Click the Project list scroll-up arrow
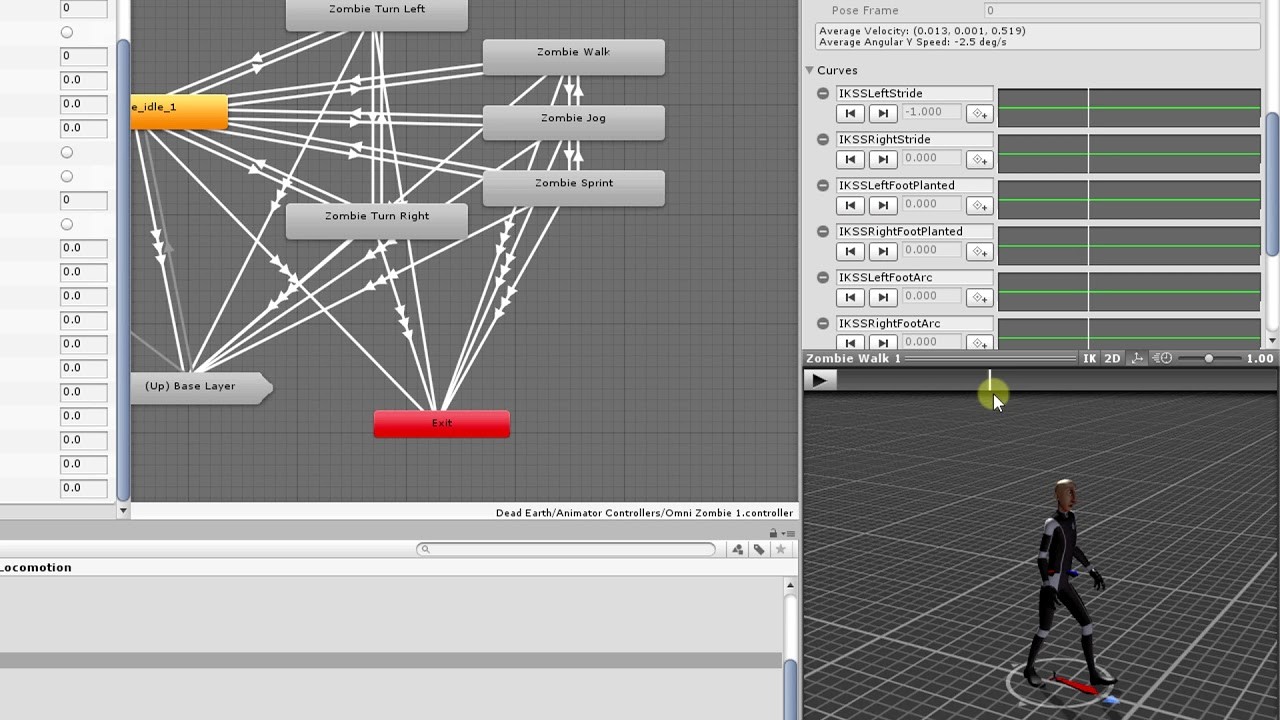Screen dimensions: 1280x720 pyautogui.click(x=790, y=584)
